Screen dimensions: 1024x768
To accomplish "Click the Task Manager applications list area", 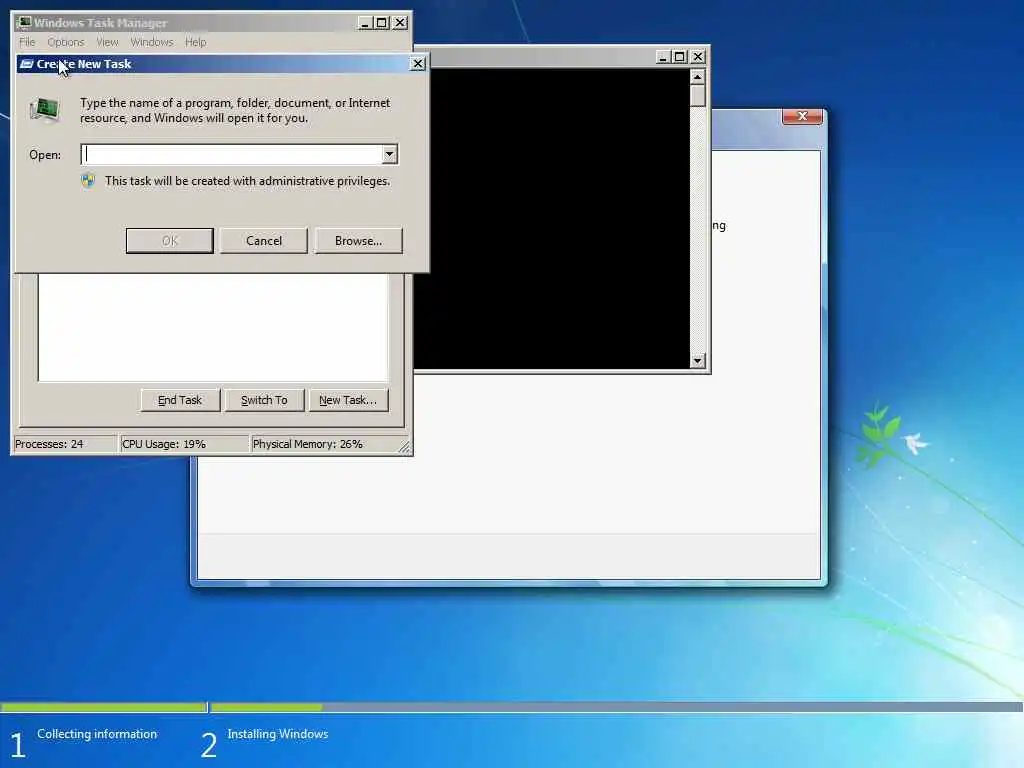I will pyautogui.click(x=213, y=327).
